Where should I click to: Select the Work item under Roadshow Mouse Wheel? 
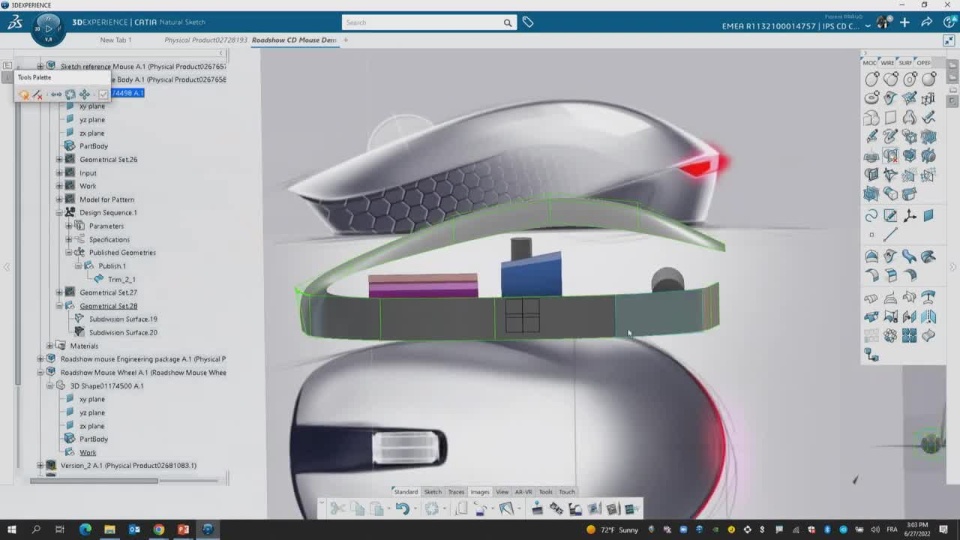88,452
